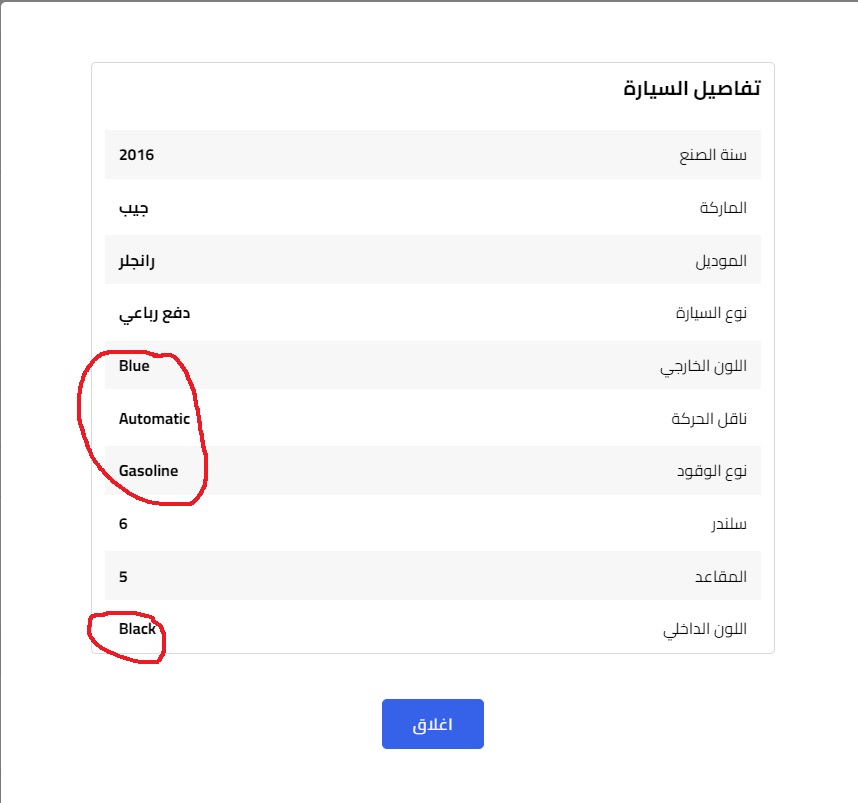Viewport: 858px width, 803px height.
Task: Click the blue اغلاق close button
Action: pyautogui.click(x=432, y=724)
